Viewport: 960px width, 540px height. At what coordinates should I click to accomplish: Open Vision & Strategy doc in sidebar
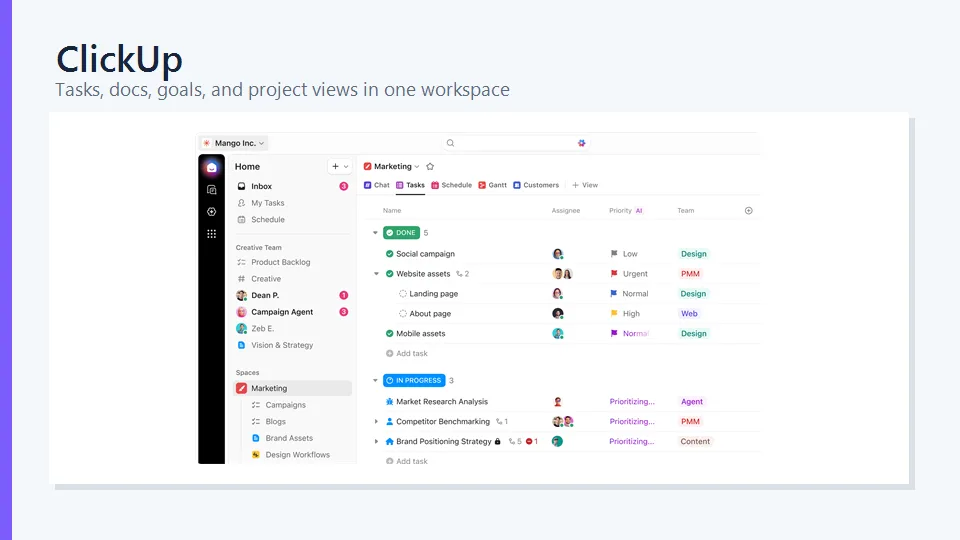pyautogui.click(x=282, y=345)
